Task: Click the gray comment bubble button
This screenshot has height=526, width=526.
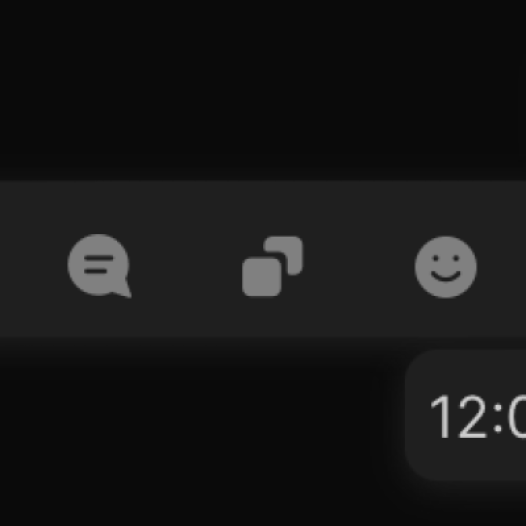Action: 99,266
